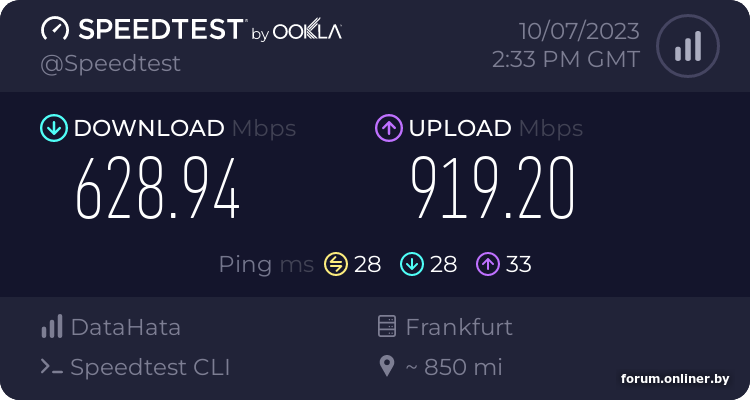The height and width of the screenshot is (400, 750).
Task: Click the cyan download ping icon
Action: tap(411, 264)
